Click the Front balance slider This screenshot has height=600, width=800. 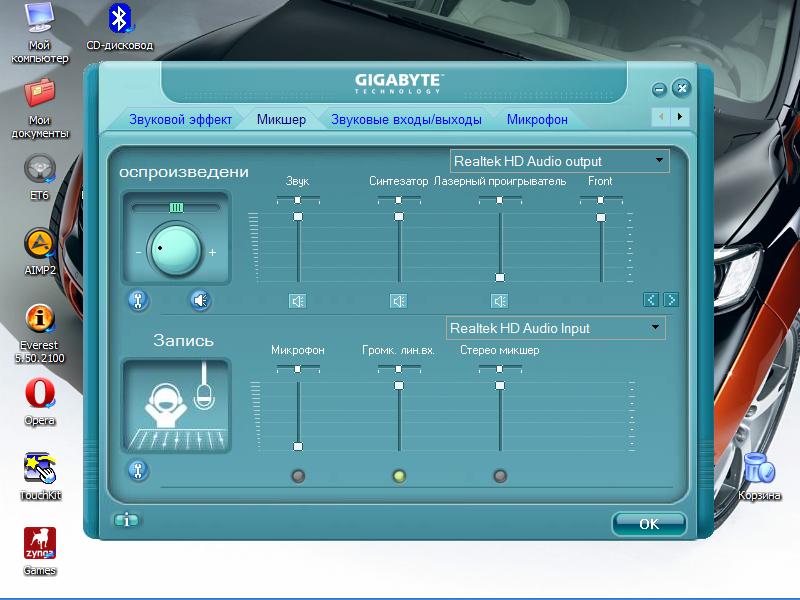[x=601, y=200]
